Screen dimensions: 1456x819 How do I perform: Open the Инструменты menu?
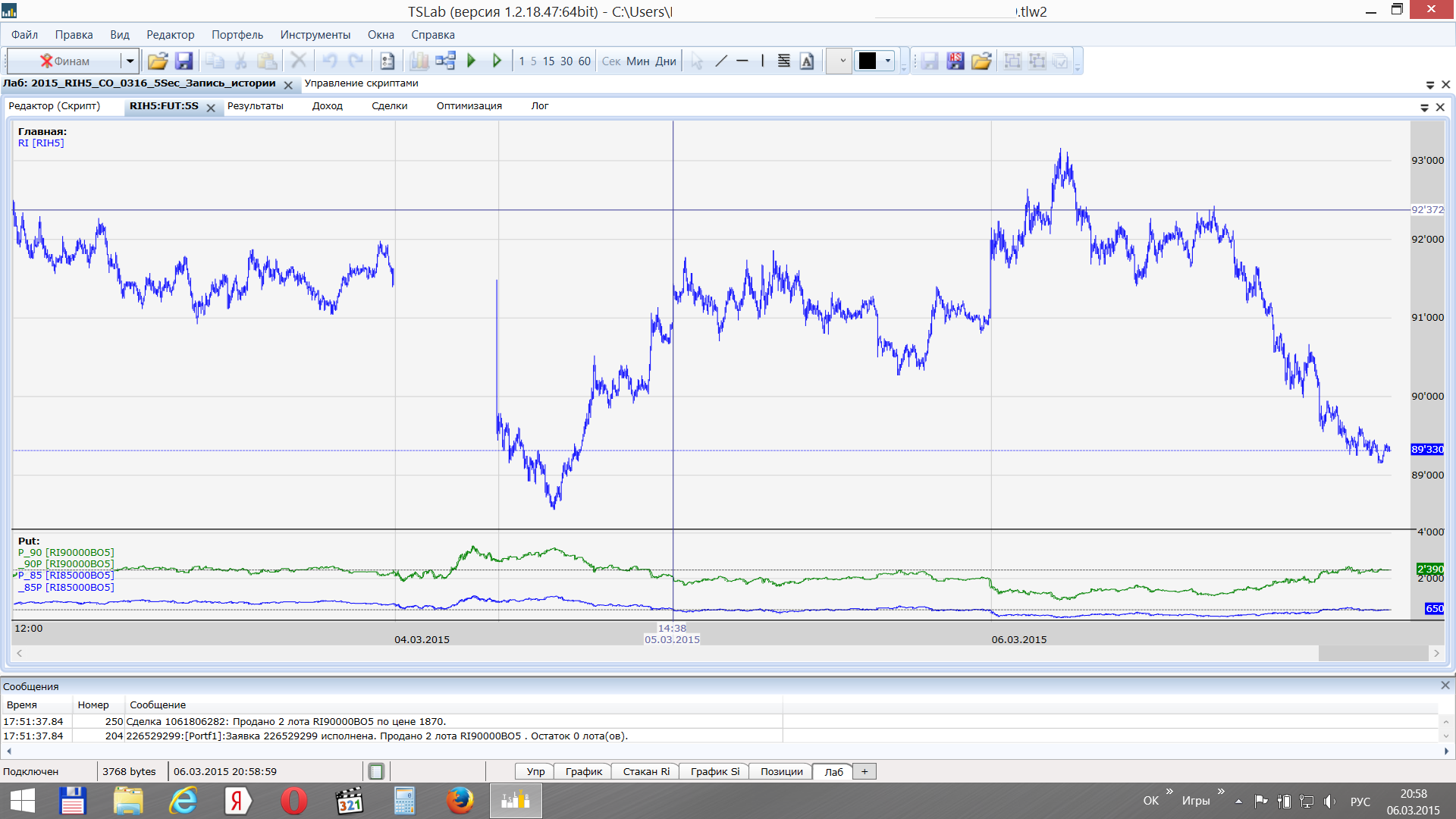(x=315, y=35)
